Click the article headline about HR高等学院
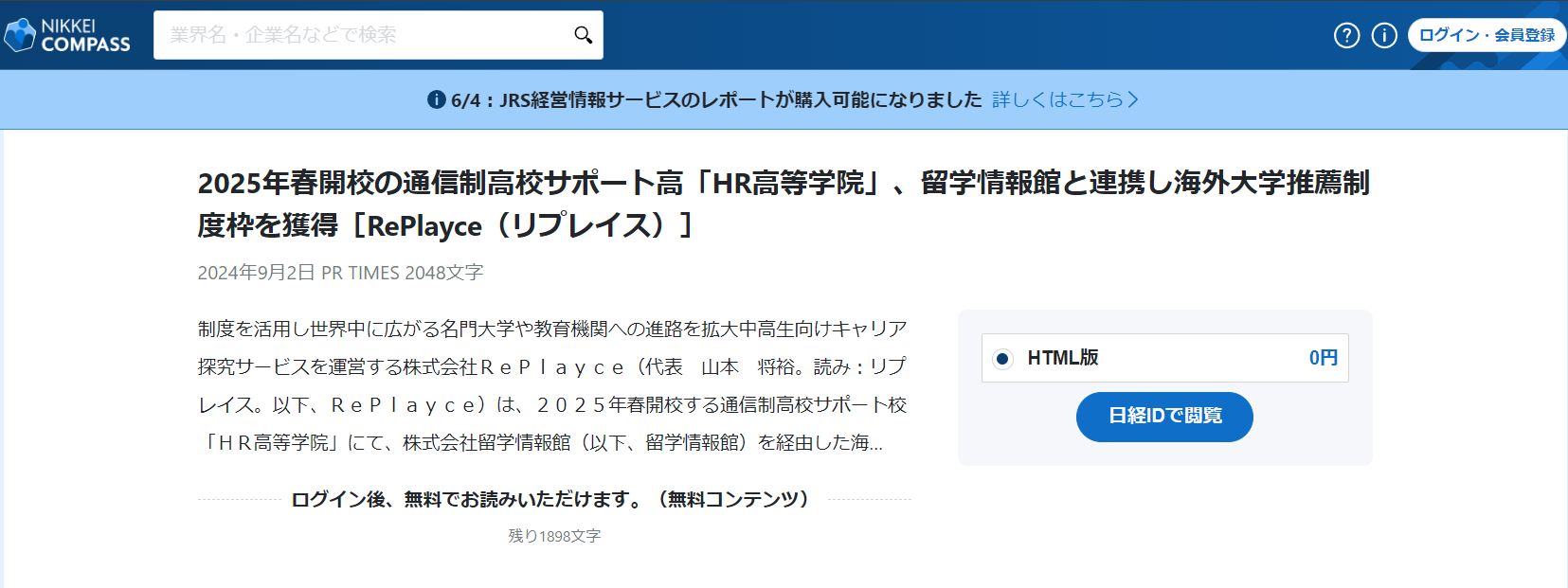Screen dimensions: 1568x588 784,204
